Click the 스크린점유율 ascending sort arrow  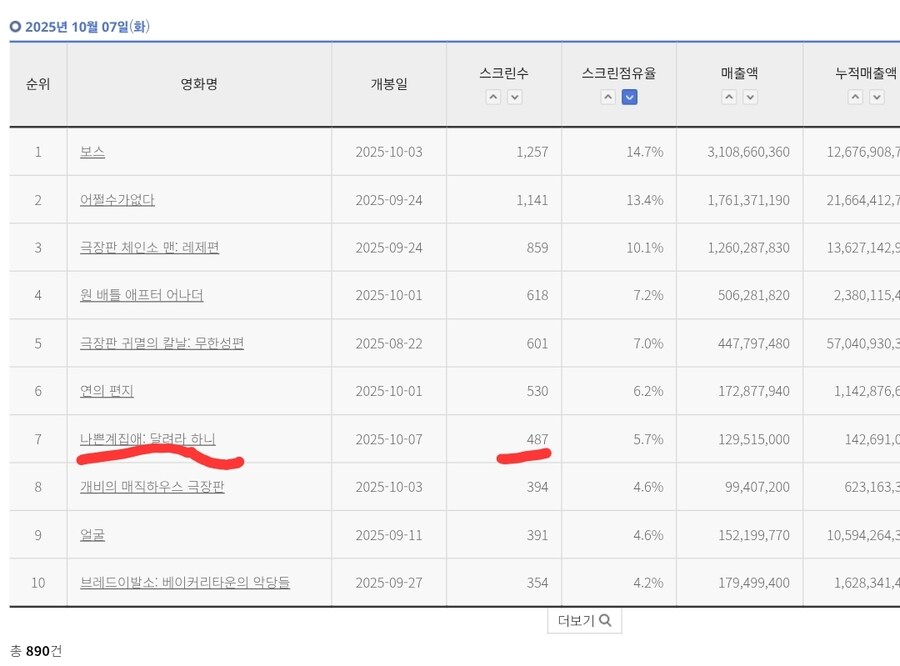(x=608, y=97)
